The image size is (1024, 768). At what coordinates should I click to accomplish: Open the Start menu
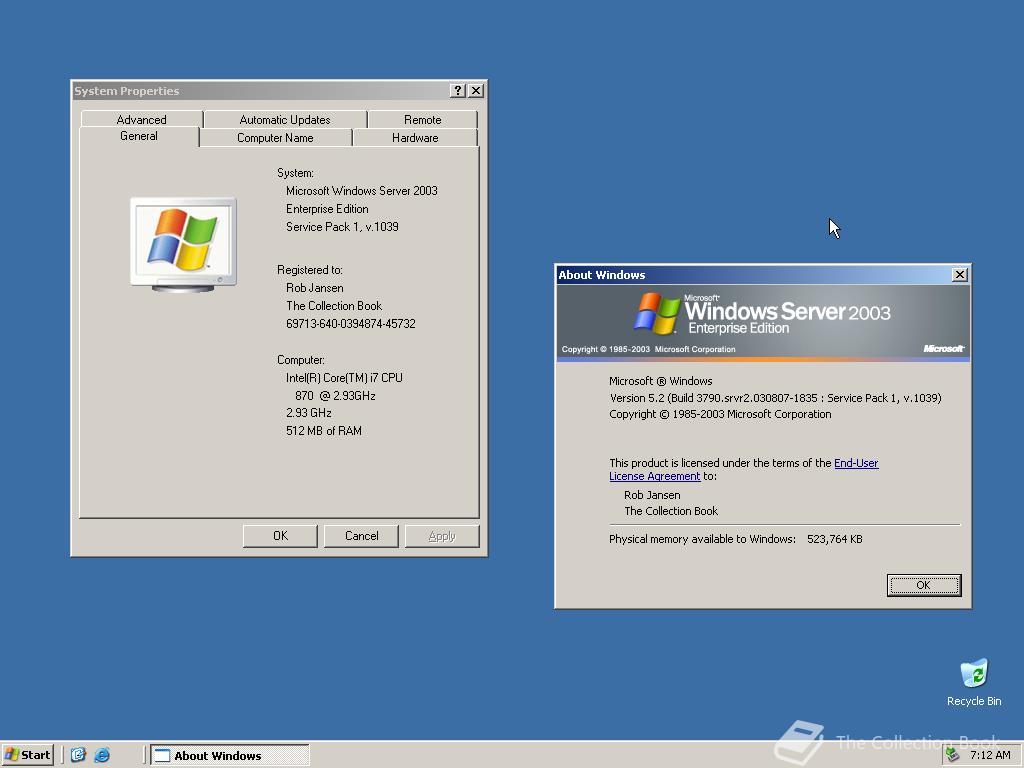(x=27, y=755)
